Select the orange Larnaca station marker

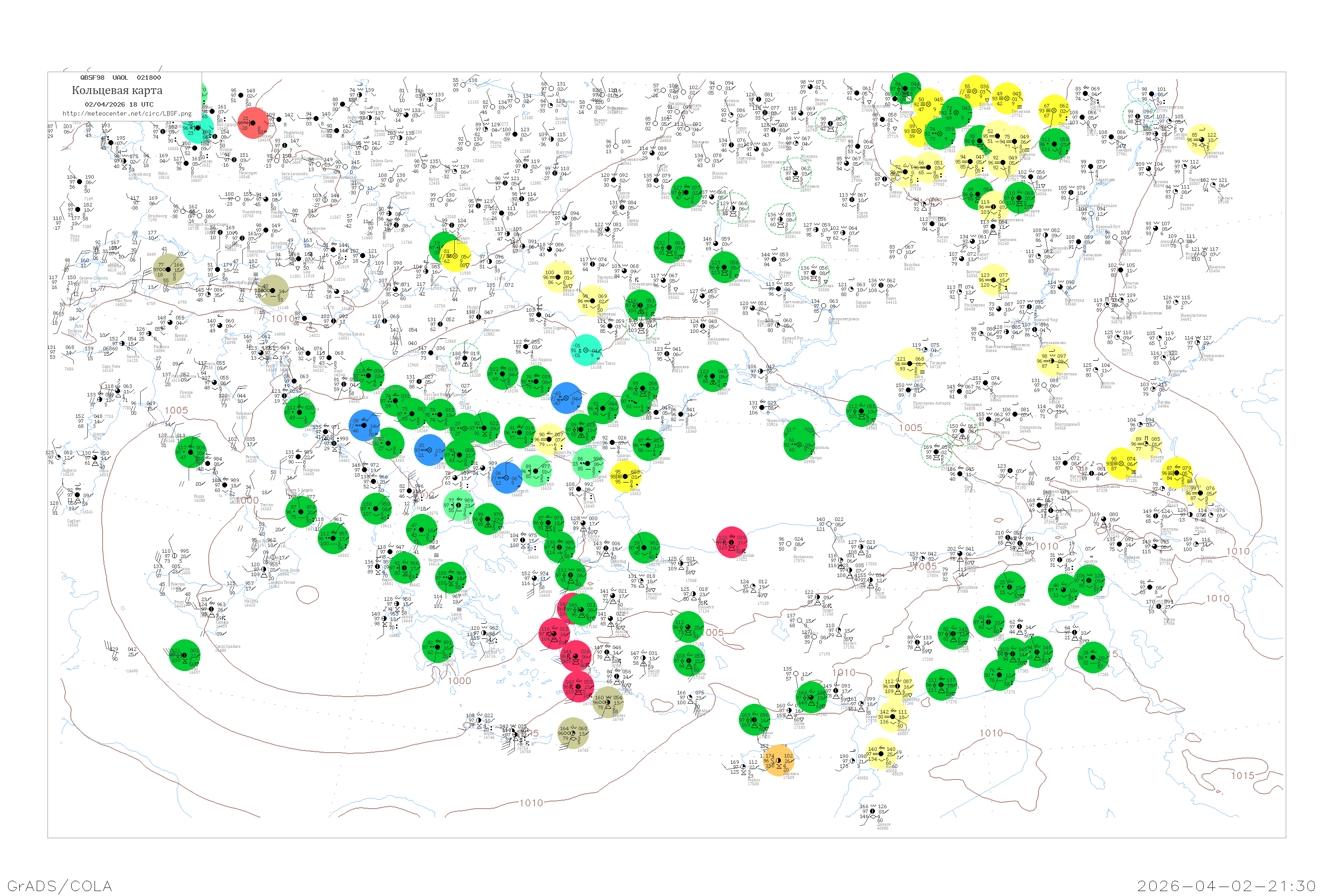[x=778, y=761]
